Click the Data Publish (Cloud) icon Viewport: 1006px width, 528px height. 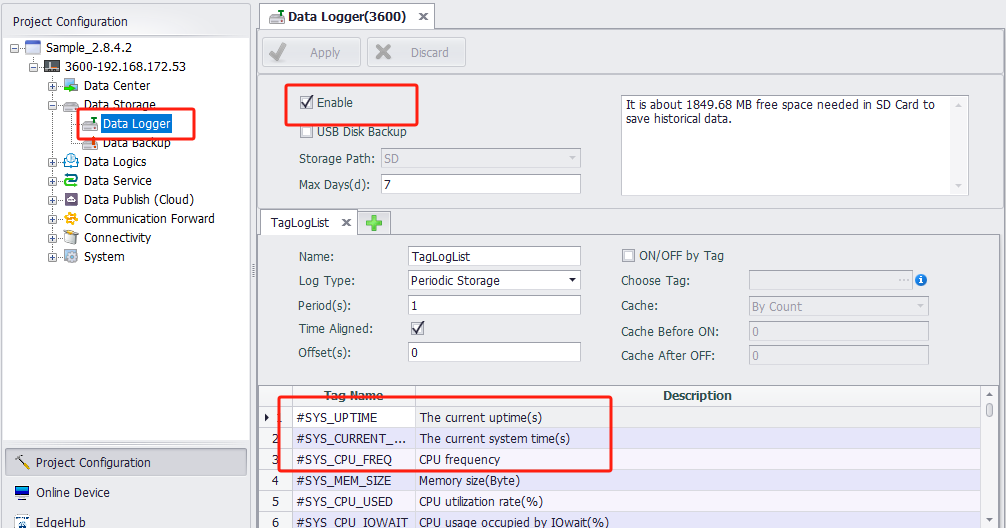(71, 200)
